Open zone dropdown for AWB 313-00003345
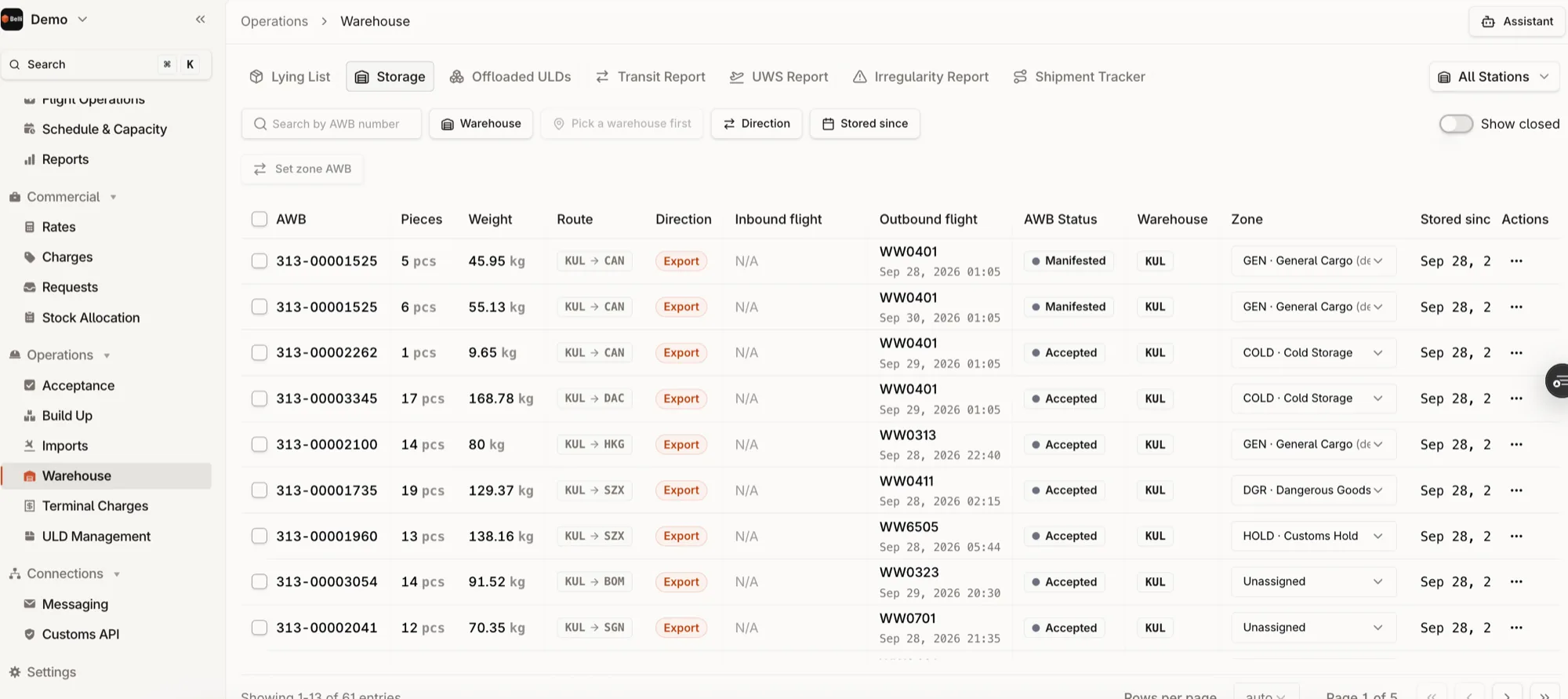The image size is (1568, 699). coord(1313,399)
